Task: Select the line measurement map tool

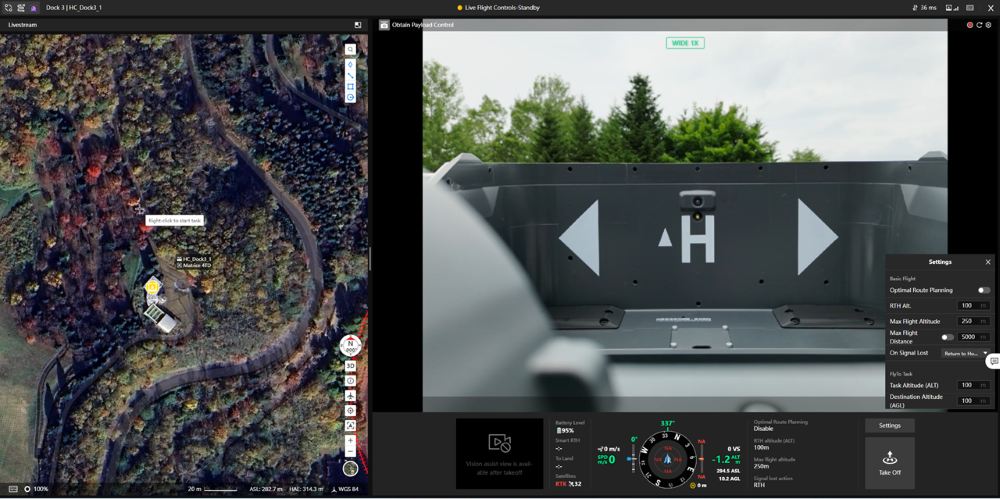Action: click(350, 76)
